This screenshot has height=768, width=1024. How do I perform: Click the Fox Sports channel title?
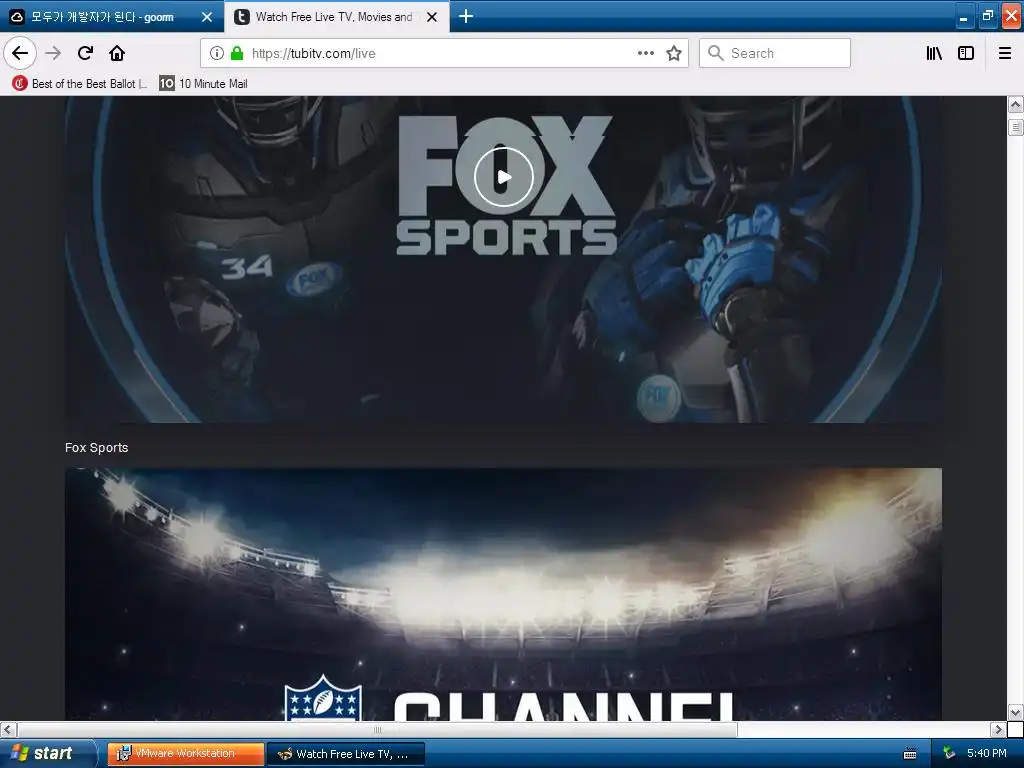click(x=97, y=447)
